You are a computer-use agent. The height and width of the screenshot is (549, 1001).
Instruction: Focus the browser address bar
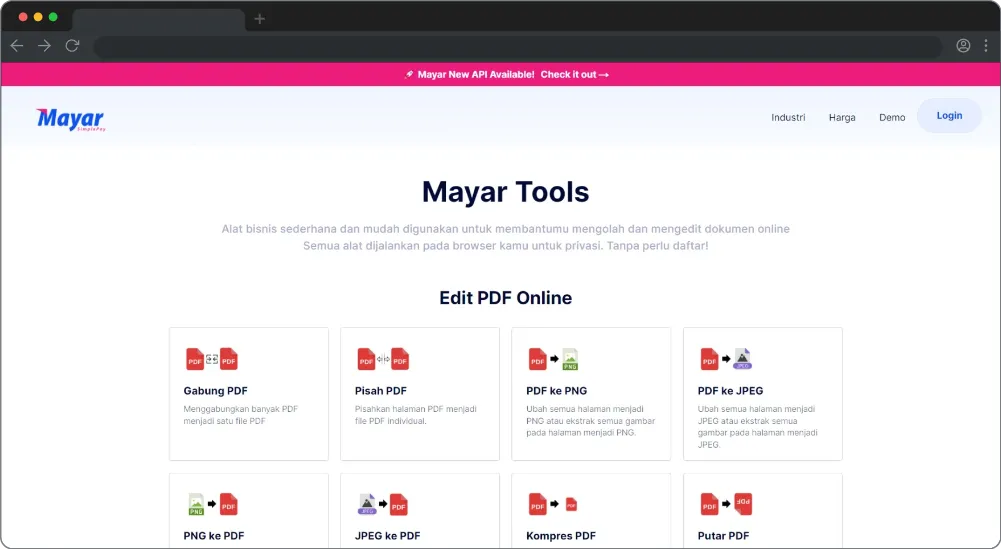pos(518,46)
